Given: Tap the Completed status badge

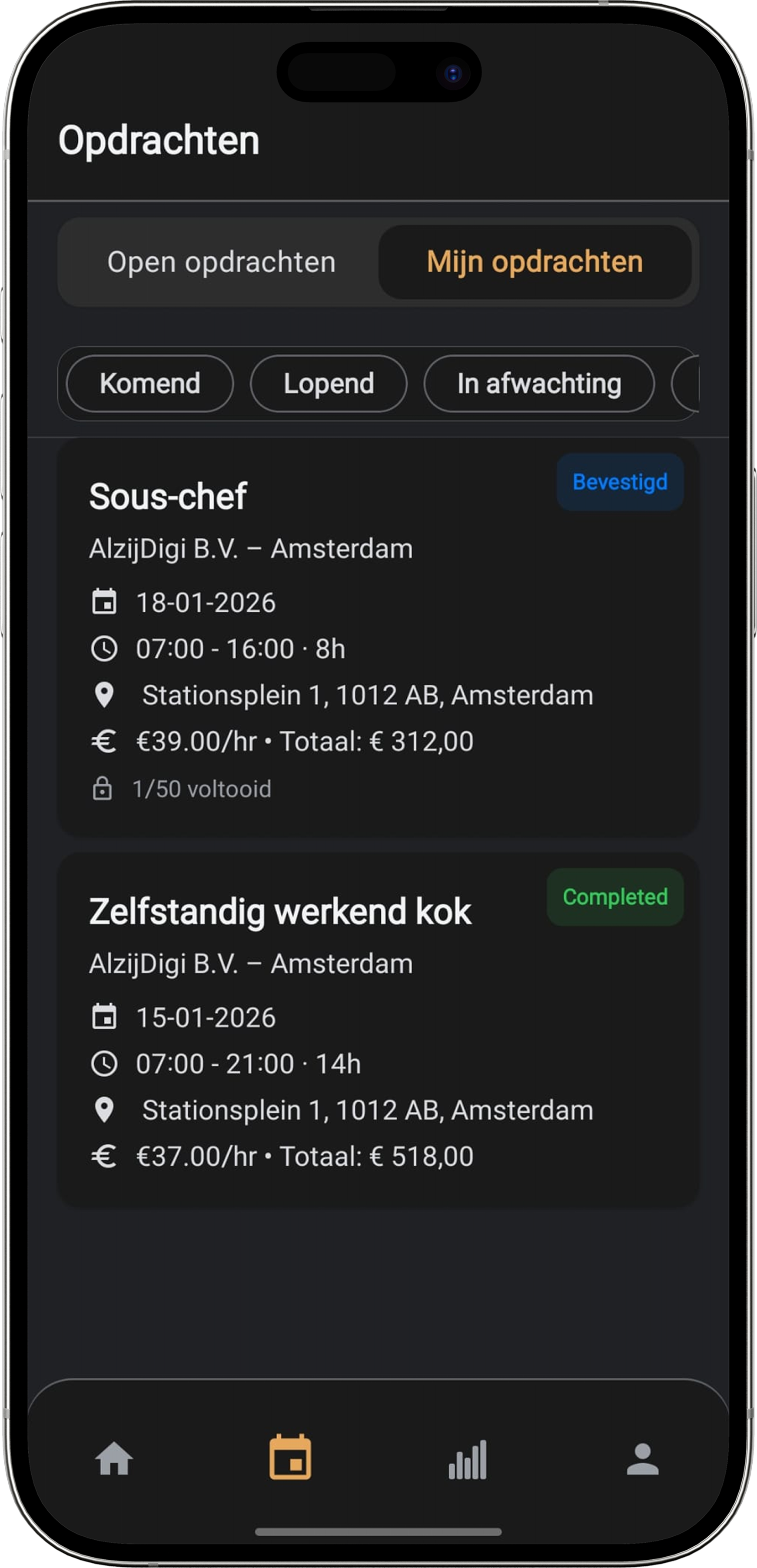Looking at the screenshot, I should pyautogui.click(x=615, y=897).
